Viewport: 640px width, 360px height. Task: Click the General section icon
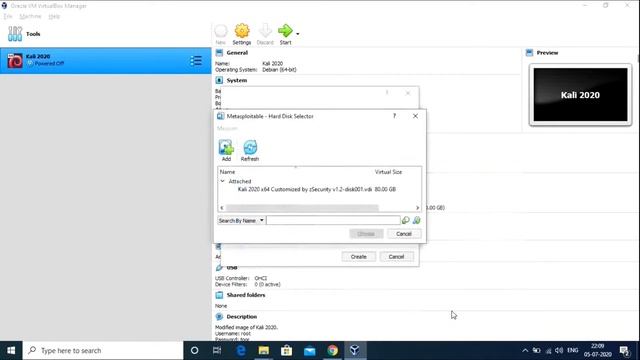[x=219, y=53]
